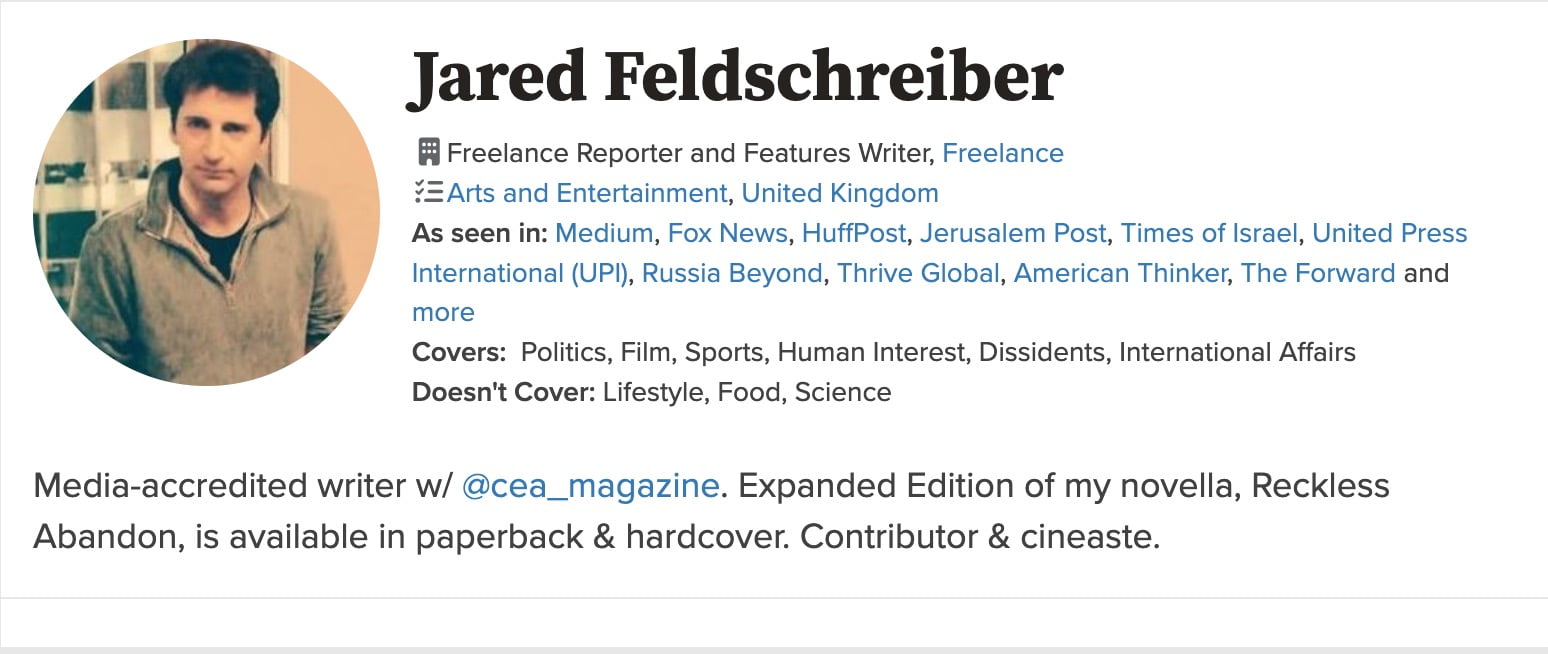The width and height of the screenshot is (1548, 654).
Task: Click the United Kingdom location link
Action: [840, 193]
